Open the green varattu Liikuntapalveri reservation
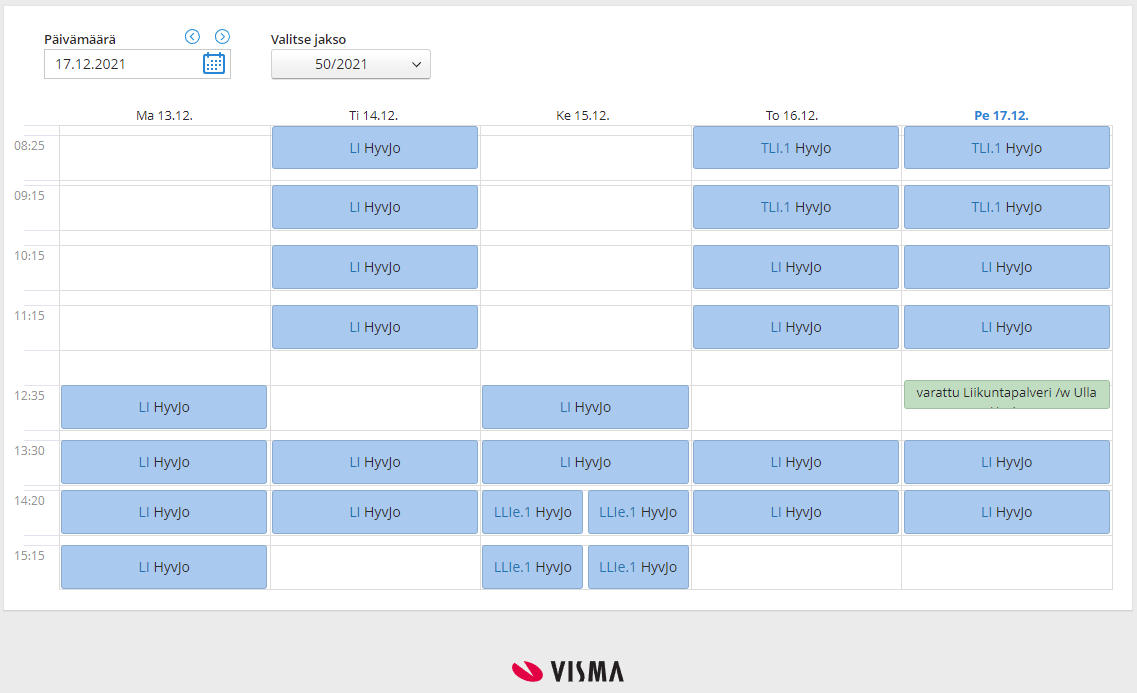 click(x=1006, y=394)
